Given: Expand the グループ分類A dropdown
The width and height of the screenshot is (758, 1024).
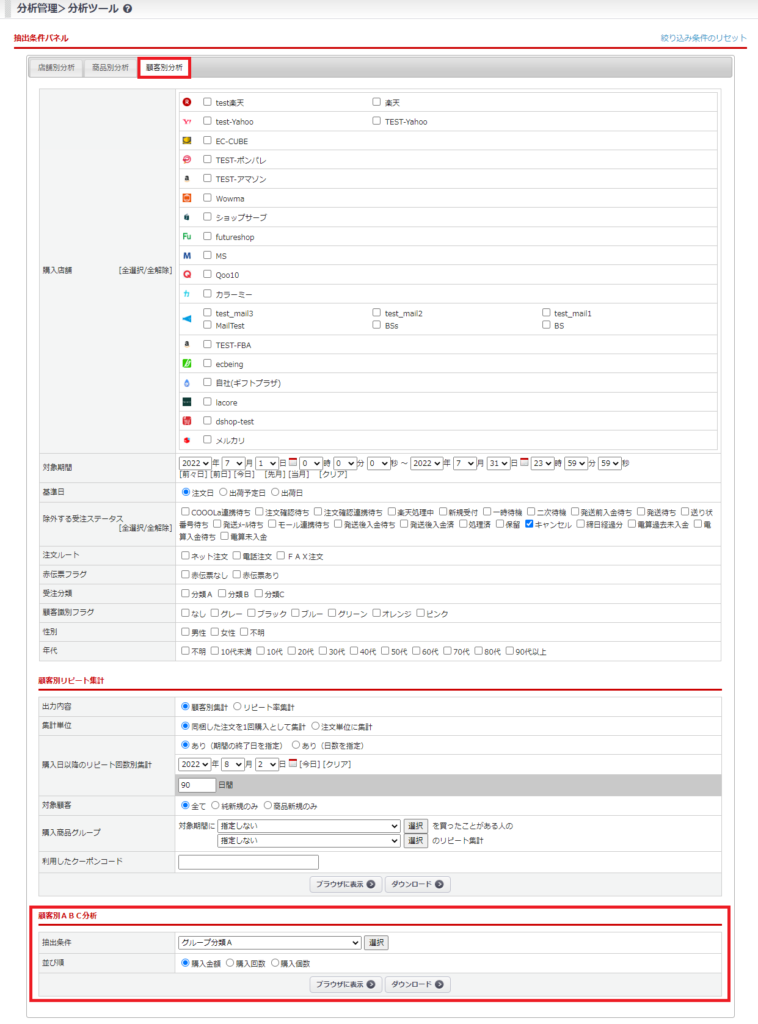Looking at the screenshot, I should point(270,942).
